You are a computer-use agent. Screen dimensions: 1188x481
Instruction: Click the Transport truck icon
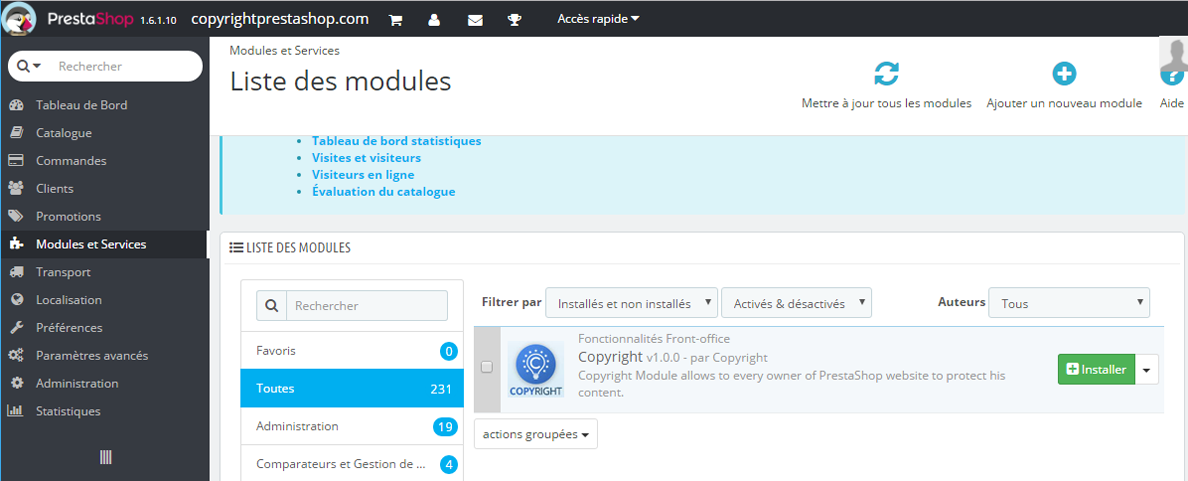pos(16,272)
